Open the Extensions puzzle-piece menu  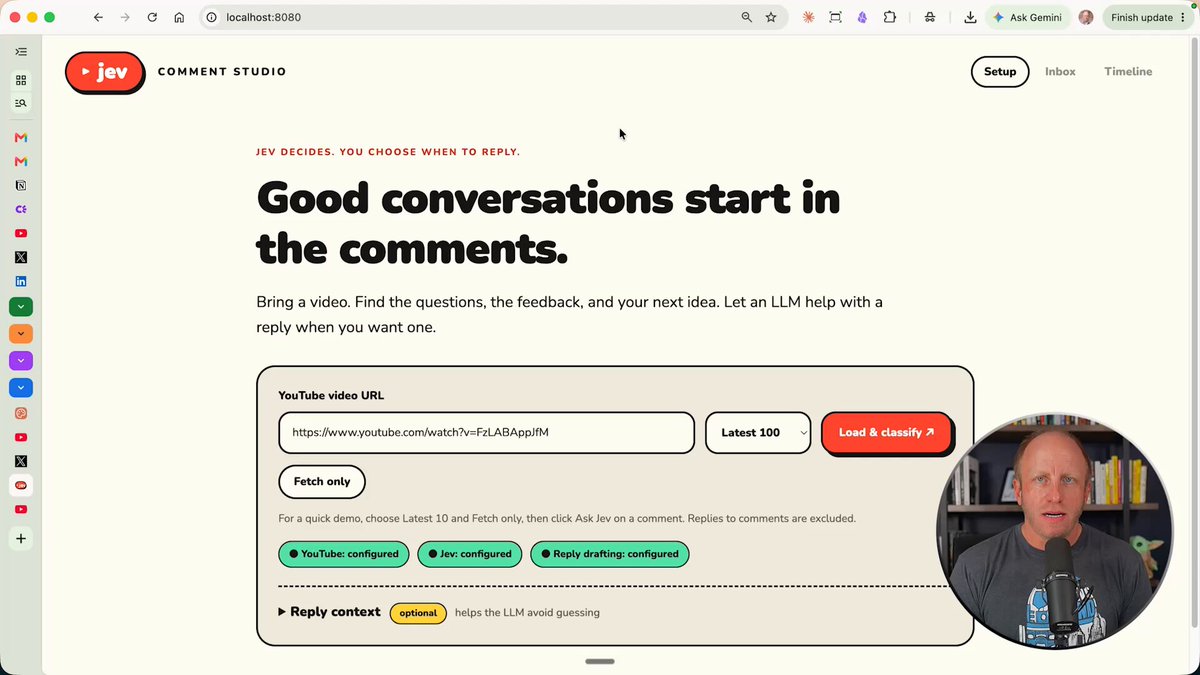tap(890, 17)
